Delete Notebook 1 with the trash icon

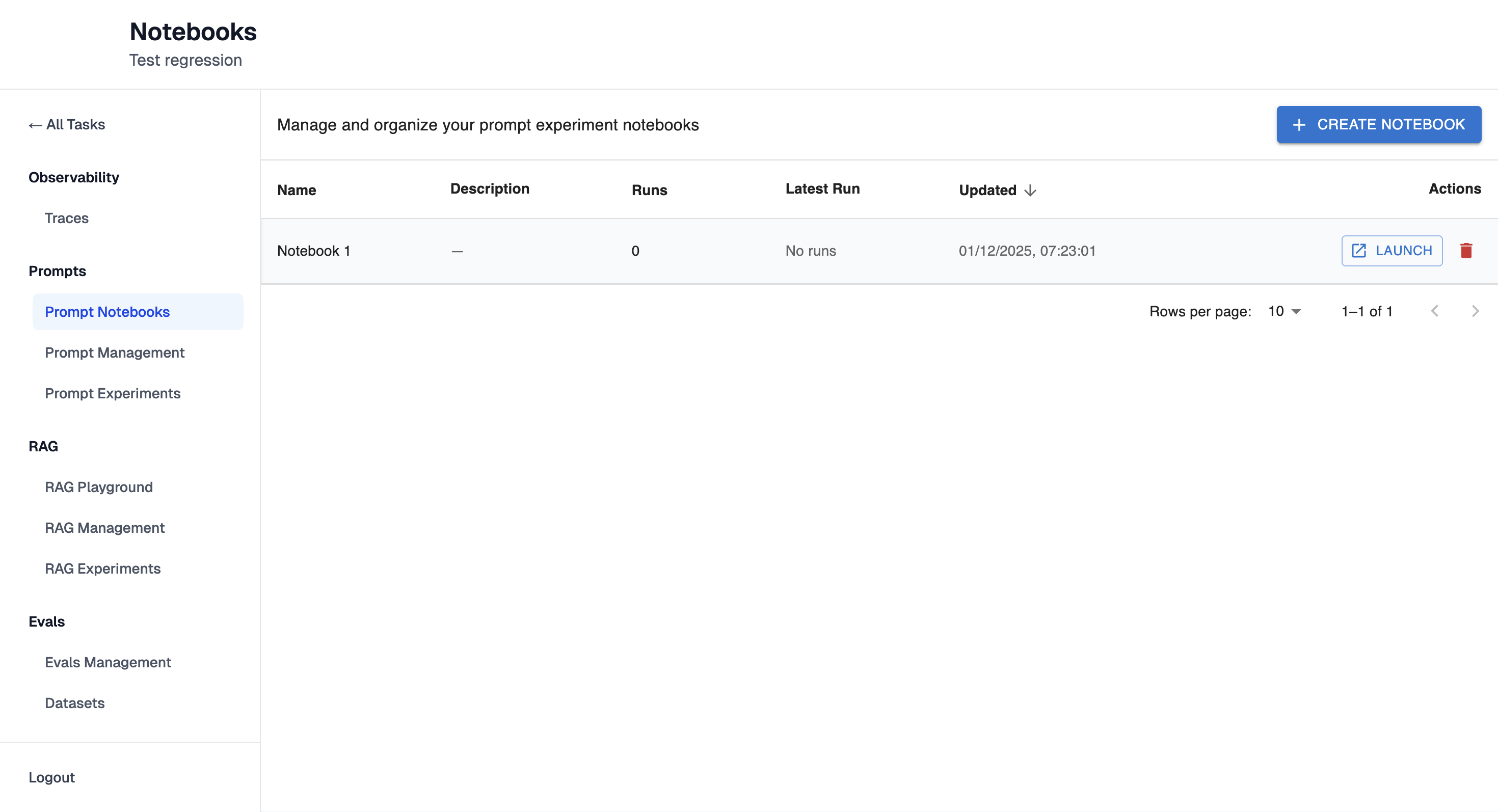[1465, 251]
